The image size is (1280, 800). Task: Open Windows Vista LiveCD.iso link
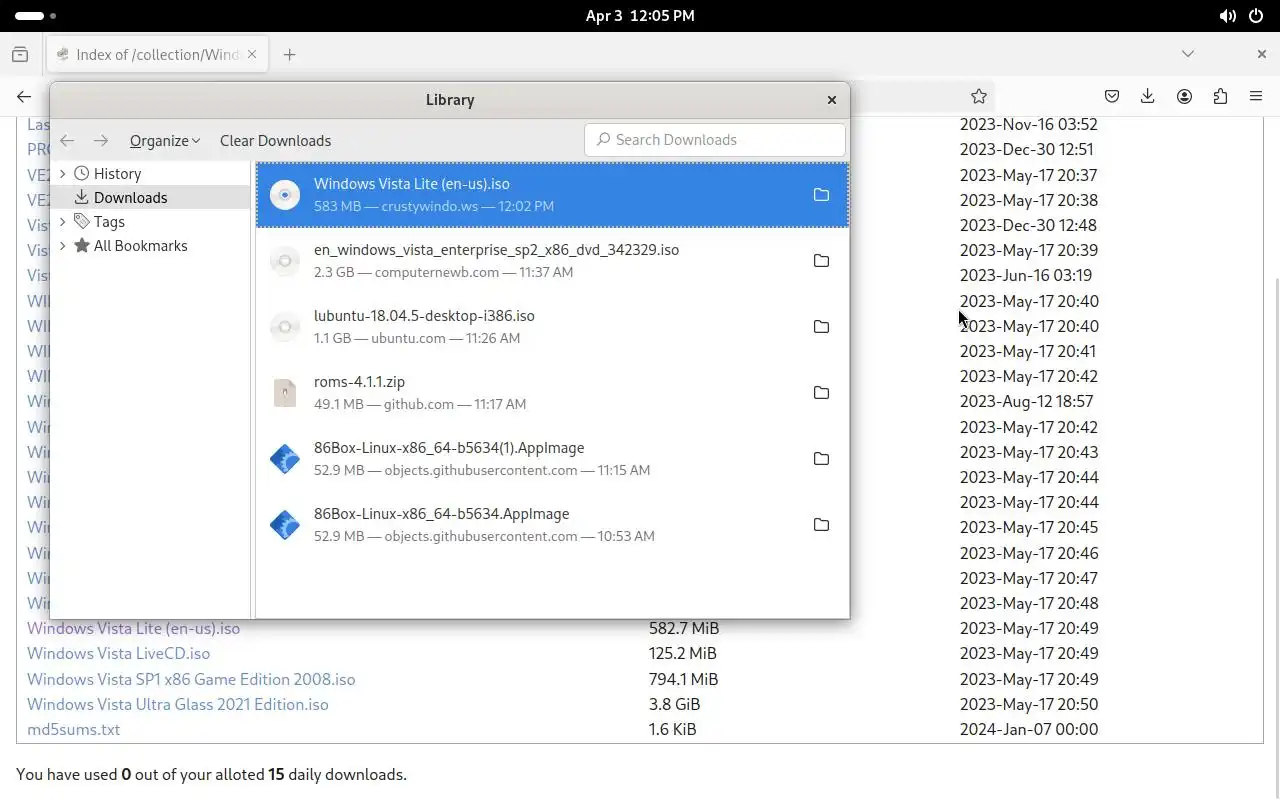point(118,653)
